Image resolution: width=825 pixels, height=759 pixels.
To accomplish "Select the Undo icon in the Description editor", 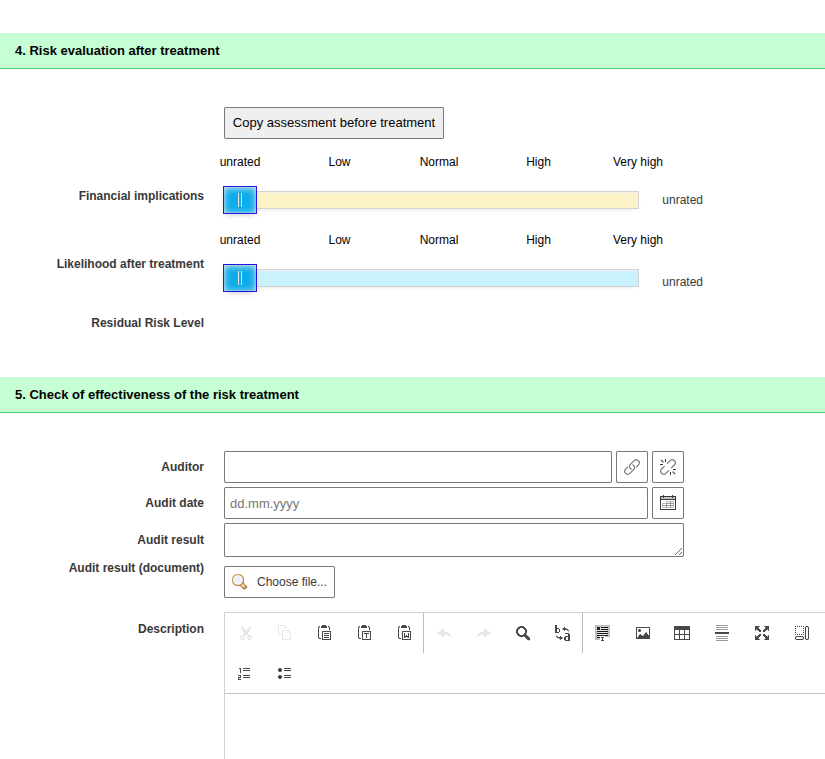I will (x=444, y=632).
